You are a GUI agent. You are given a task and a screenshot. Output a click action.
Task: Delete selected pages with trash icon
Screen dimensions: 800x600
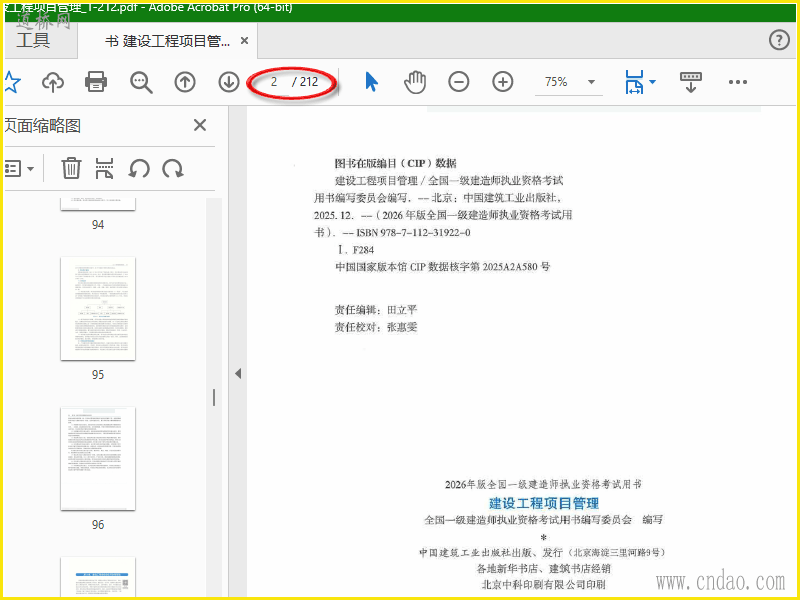71,168
